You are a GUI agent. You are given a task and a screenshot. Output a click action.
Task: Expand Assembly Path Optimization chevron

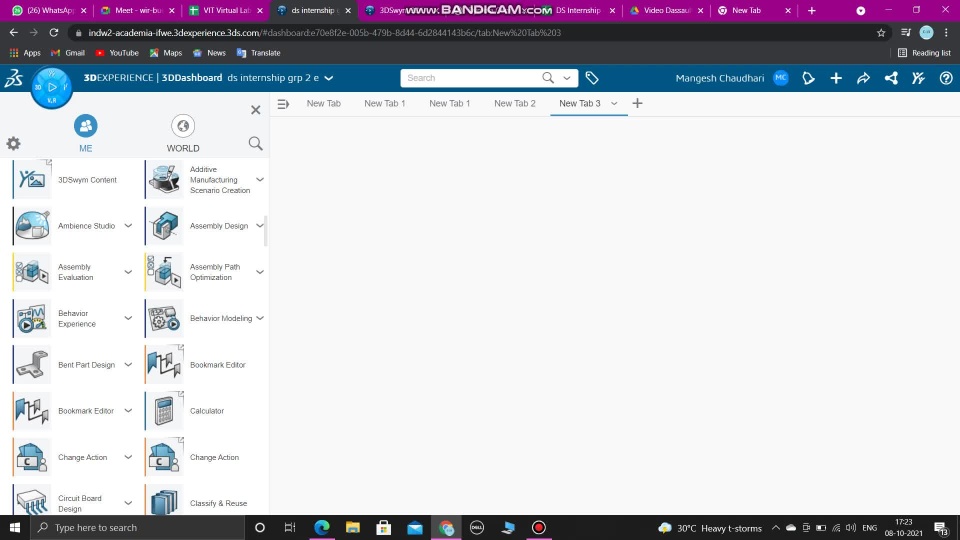pos(260,272)
